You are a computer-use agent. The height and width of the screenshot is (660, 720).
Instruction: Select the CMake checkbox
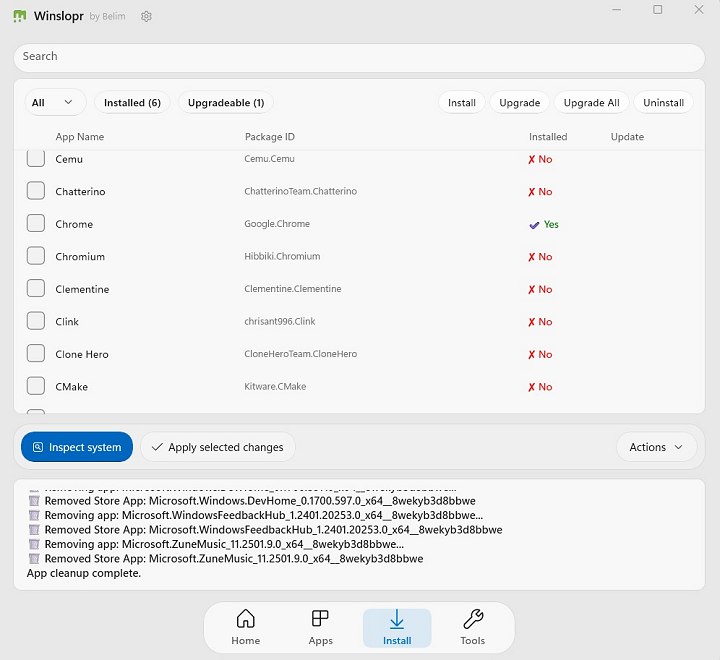[x=36, y=386]
